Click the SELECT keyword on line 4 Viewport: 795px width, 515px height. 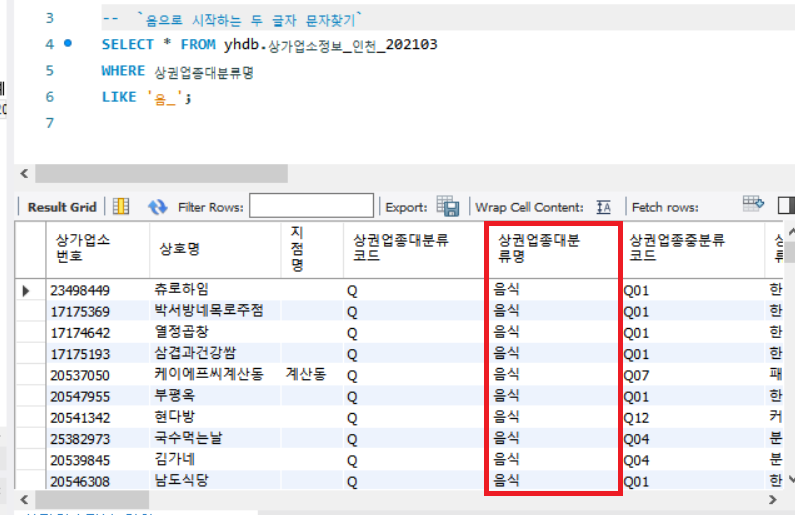127,45
